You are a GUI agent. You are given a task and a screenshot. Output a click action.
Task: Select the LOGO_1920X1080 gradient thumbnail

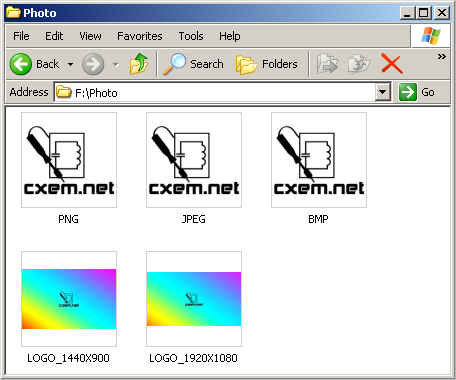194,299
